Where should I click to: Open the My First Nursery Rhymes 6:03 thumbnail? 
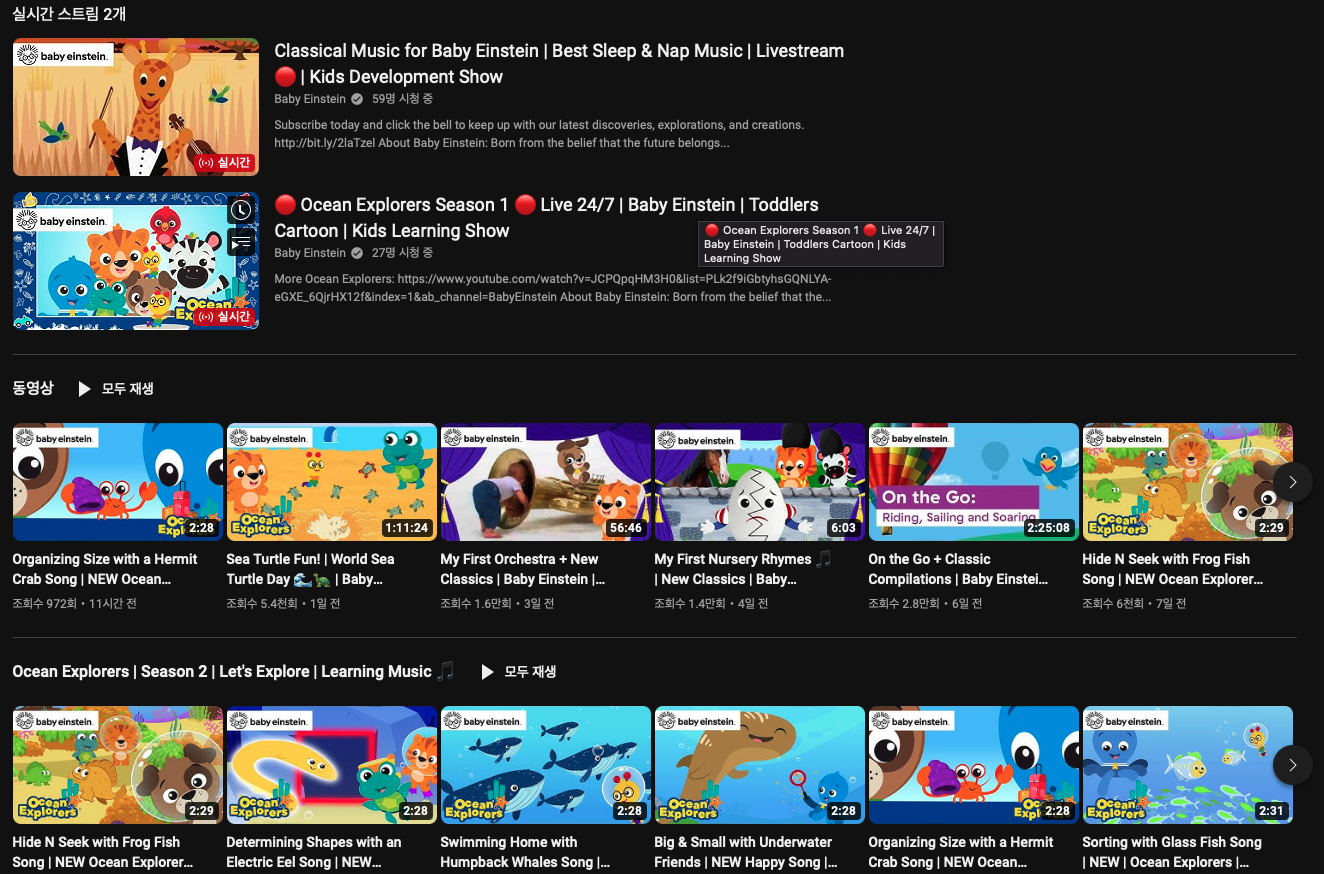click(x=760, y=482)
